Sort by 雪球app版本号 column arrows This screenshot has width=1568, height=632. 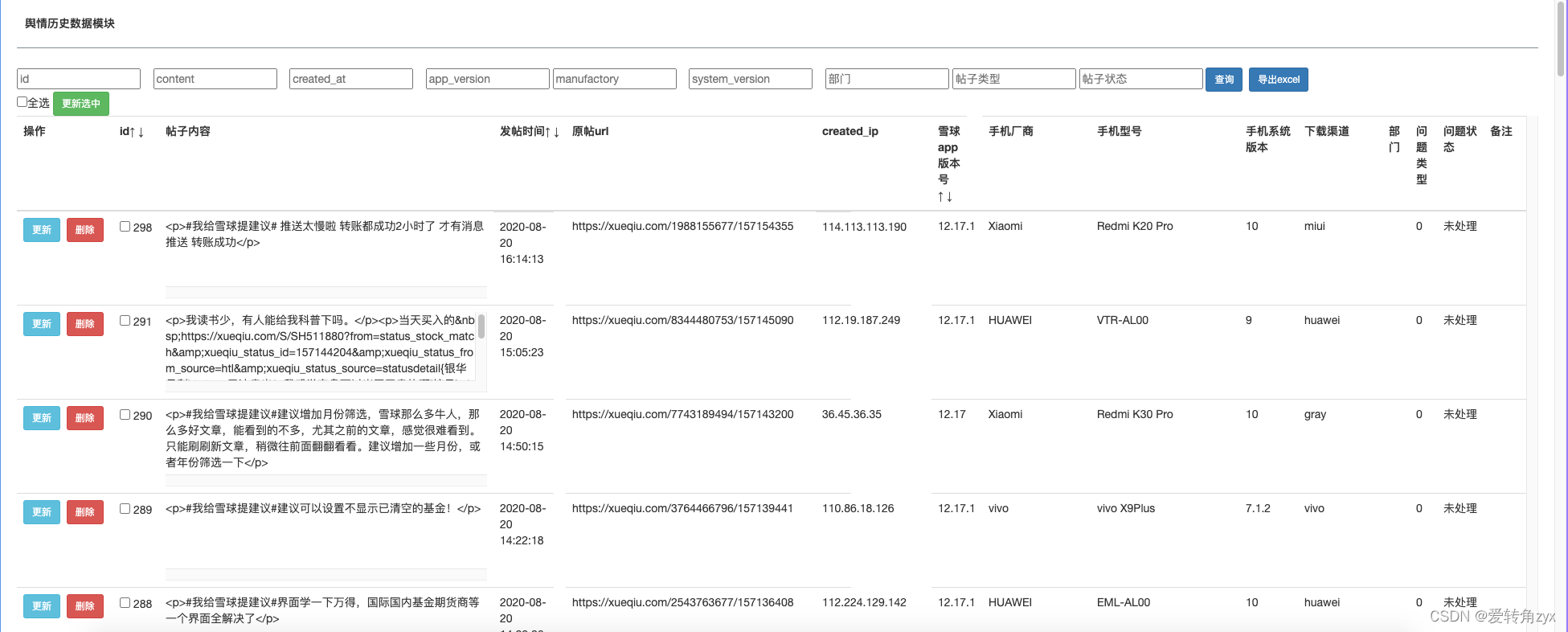pos(945,196)
